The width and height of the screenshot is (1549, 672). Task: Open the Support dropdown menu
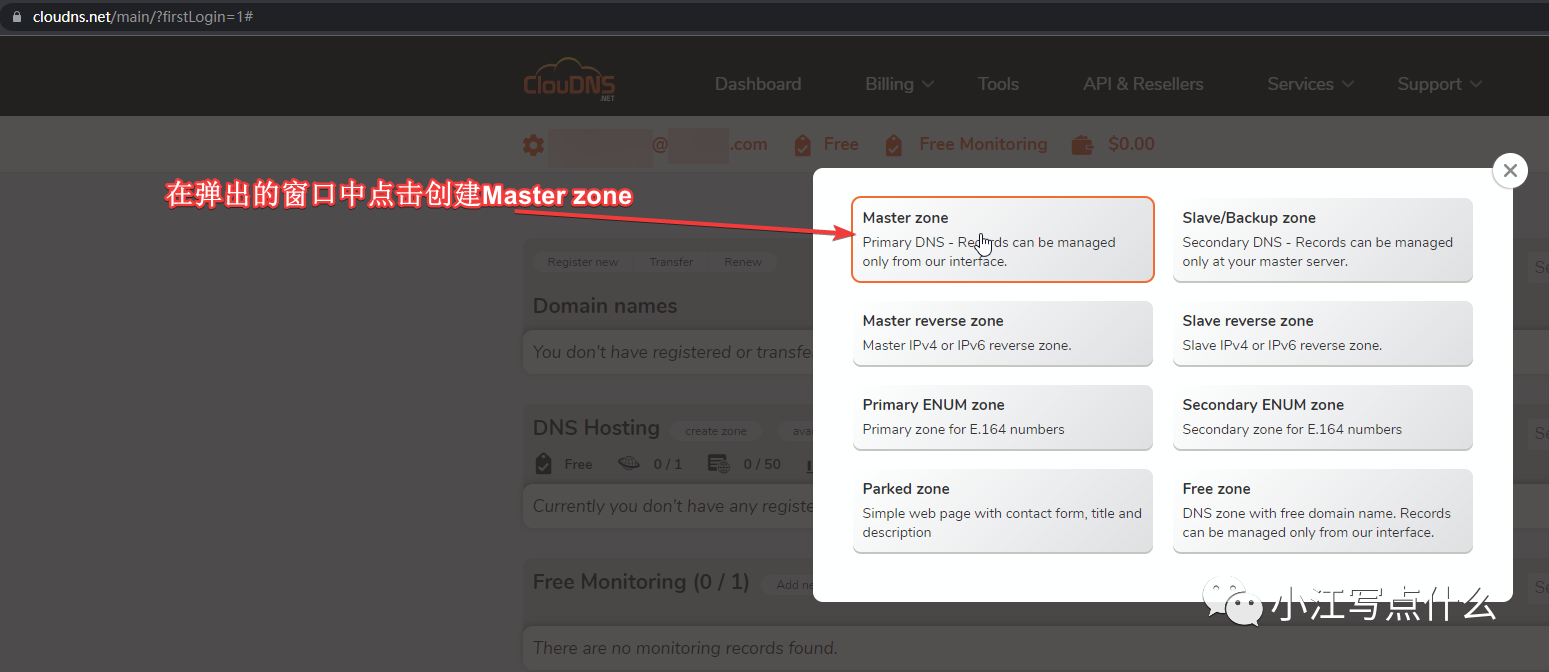point(1439,84)
